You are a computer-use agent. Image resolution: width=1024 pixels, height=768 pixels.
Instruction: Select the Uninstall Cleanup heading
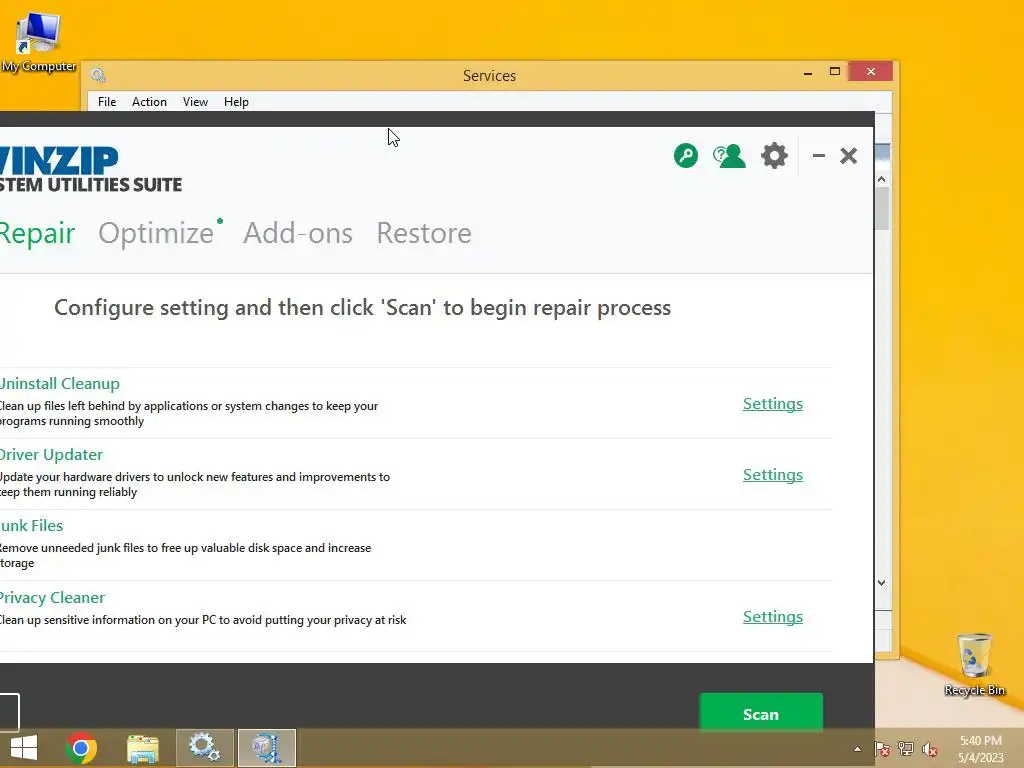click(59, 384)
